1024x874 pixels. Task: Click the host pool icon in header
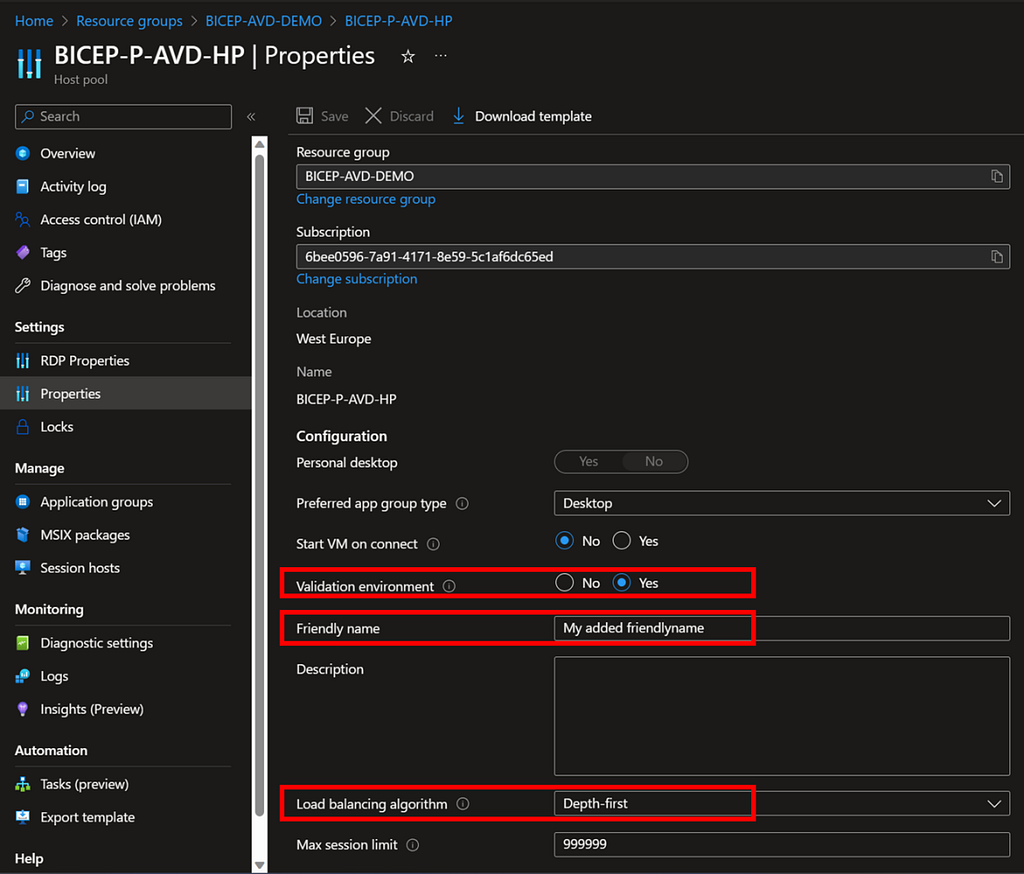click(x=29, y=63)
